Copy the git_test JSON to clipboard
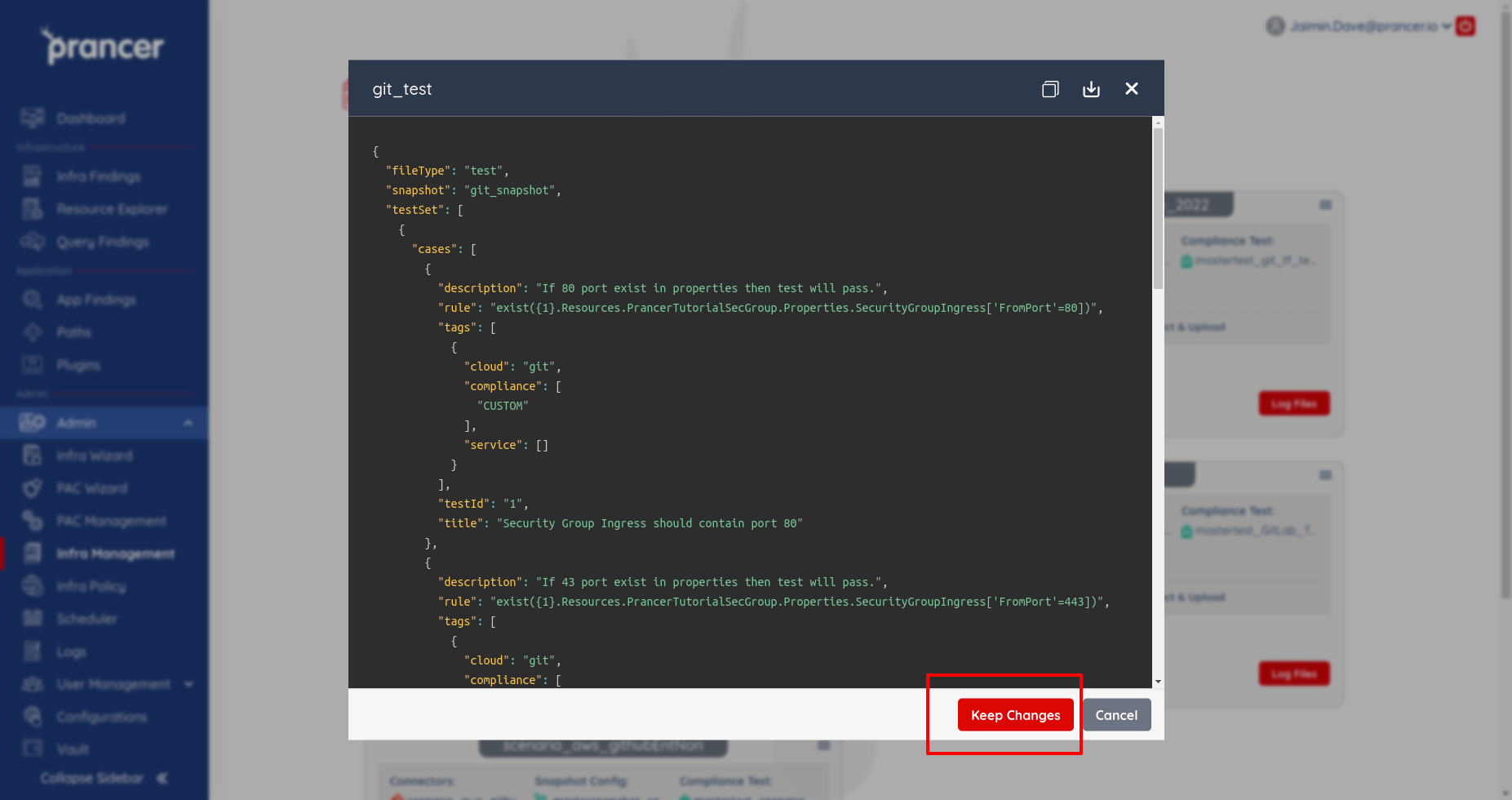The image size is (1512, 800). (x=1050, y=89)
